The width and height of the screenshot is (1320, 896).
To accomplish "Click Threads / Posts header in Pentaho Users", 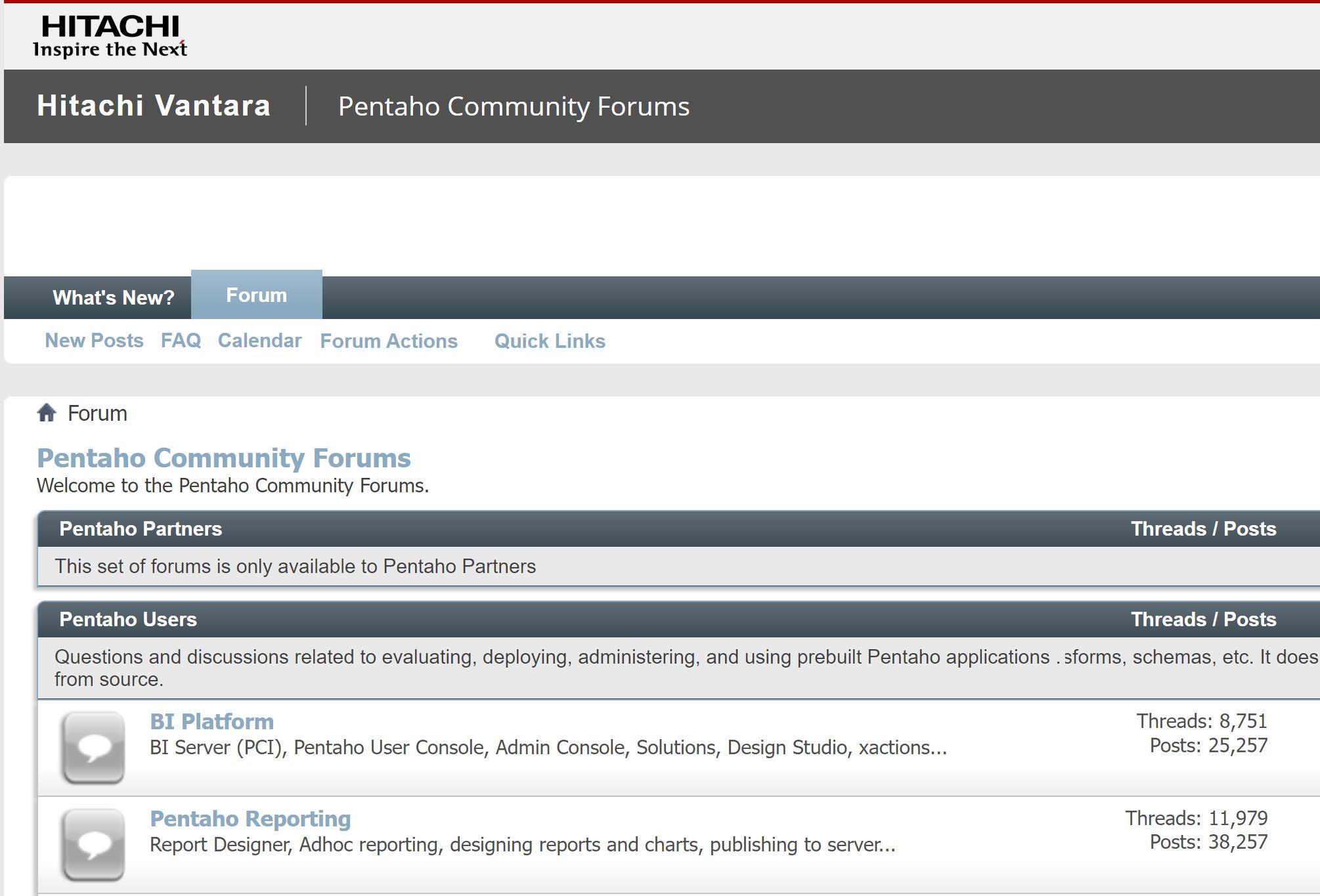I will pyautogui.click(x=1204, y=620).
